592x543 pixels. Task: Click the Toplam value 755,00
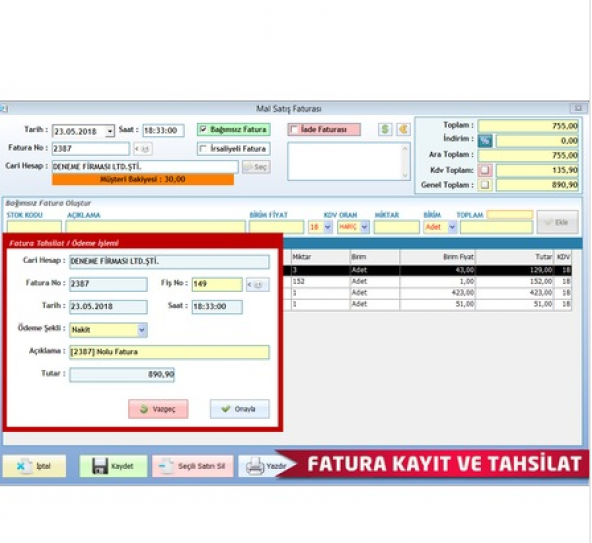(528, 126)
